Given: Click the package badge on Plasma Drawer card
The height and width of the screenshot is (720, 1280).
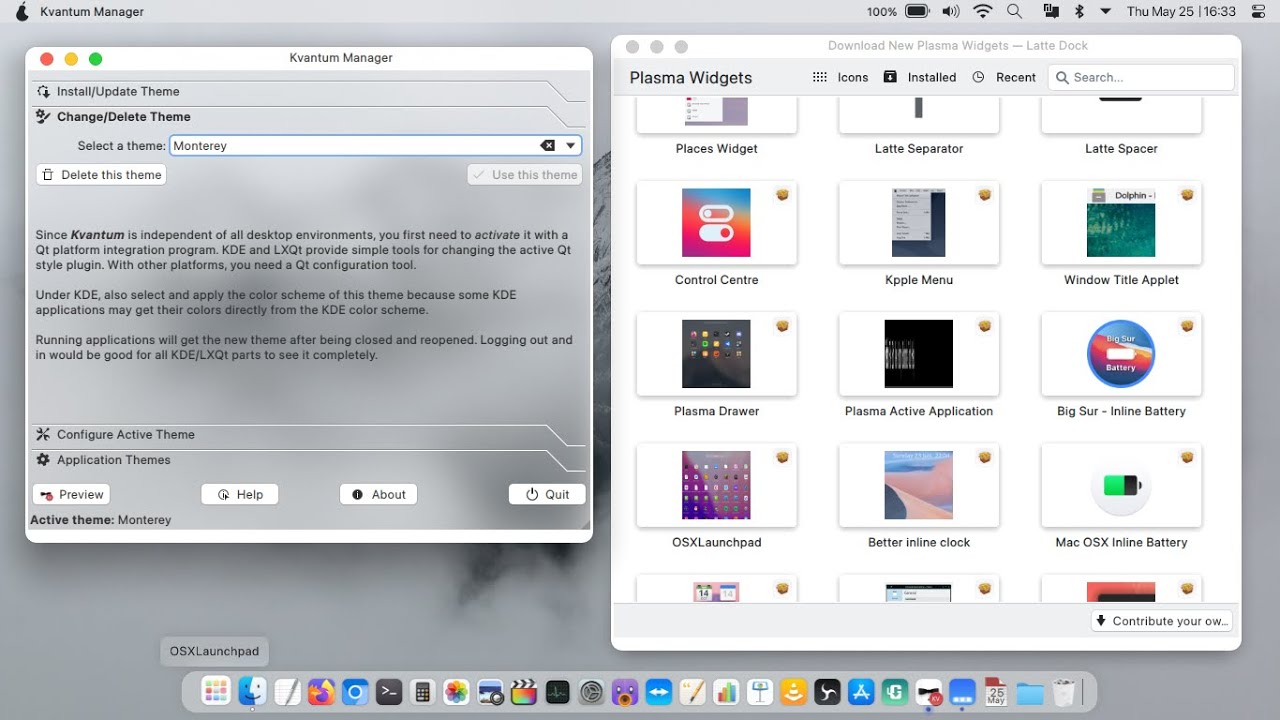Looking at the screenshot, I should (782, 326).
